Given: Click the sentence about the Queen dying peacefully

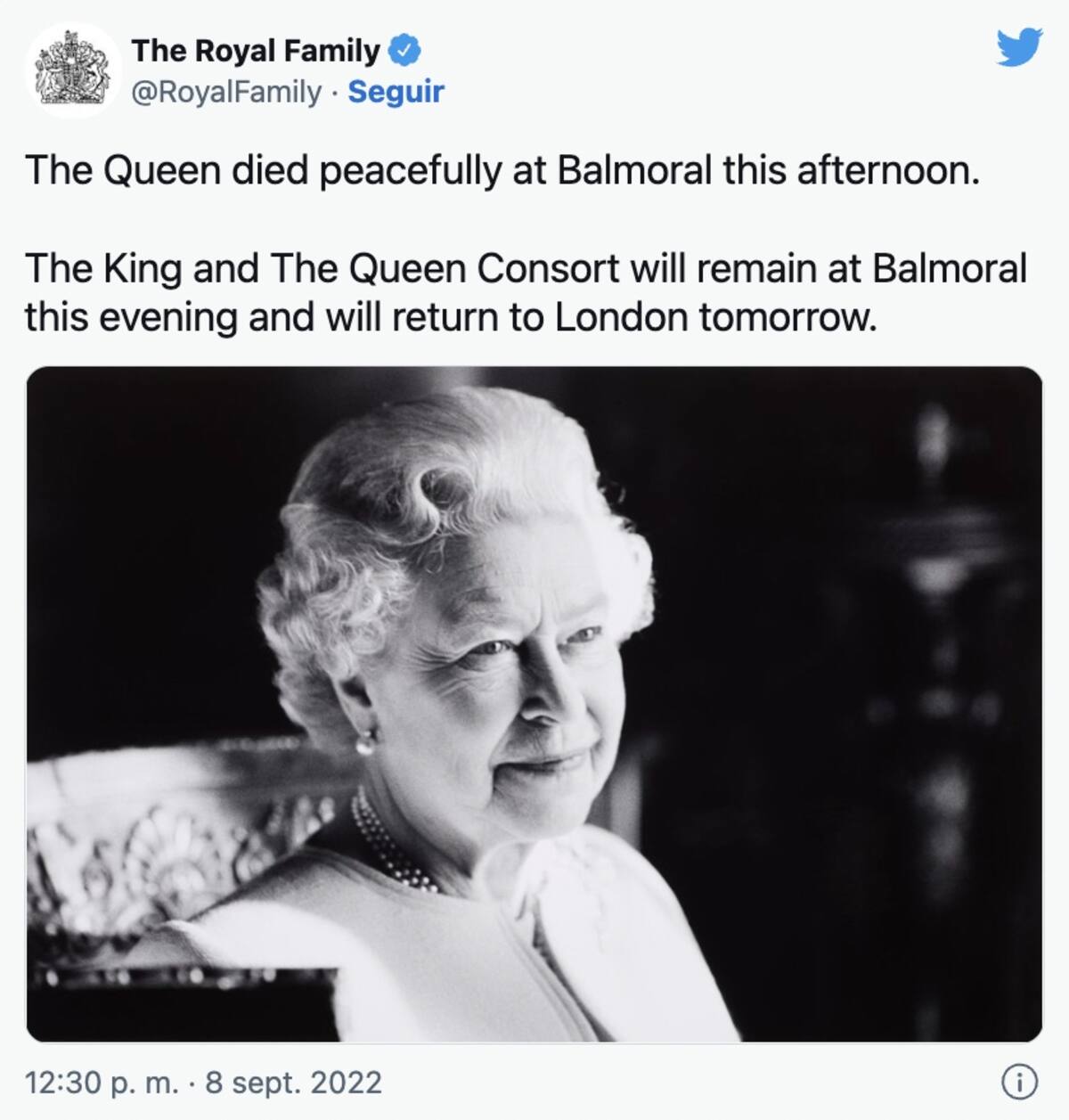Looking at the screenshot, I should point(502,170).
